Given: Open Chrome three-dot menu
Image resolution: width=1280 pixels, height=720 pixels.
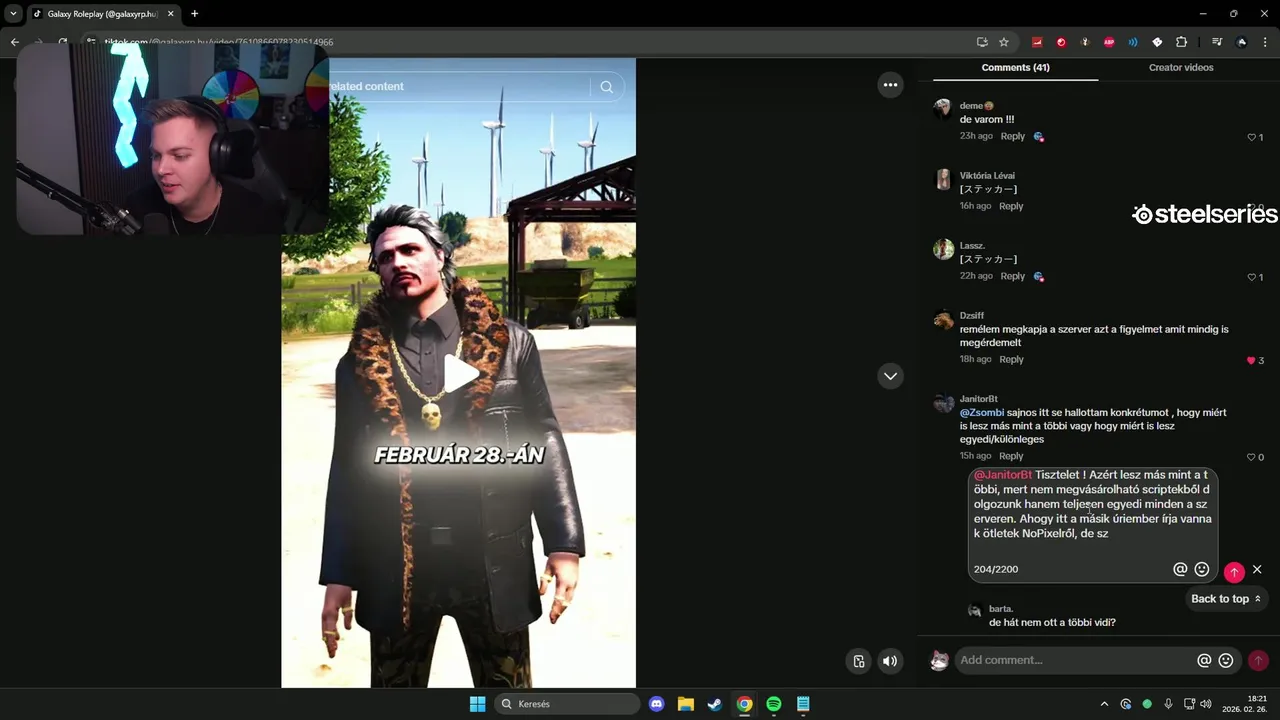Looking at the screenshot, I should 1264,42.
